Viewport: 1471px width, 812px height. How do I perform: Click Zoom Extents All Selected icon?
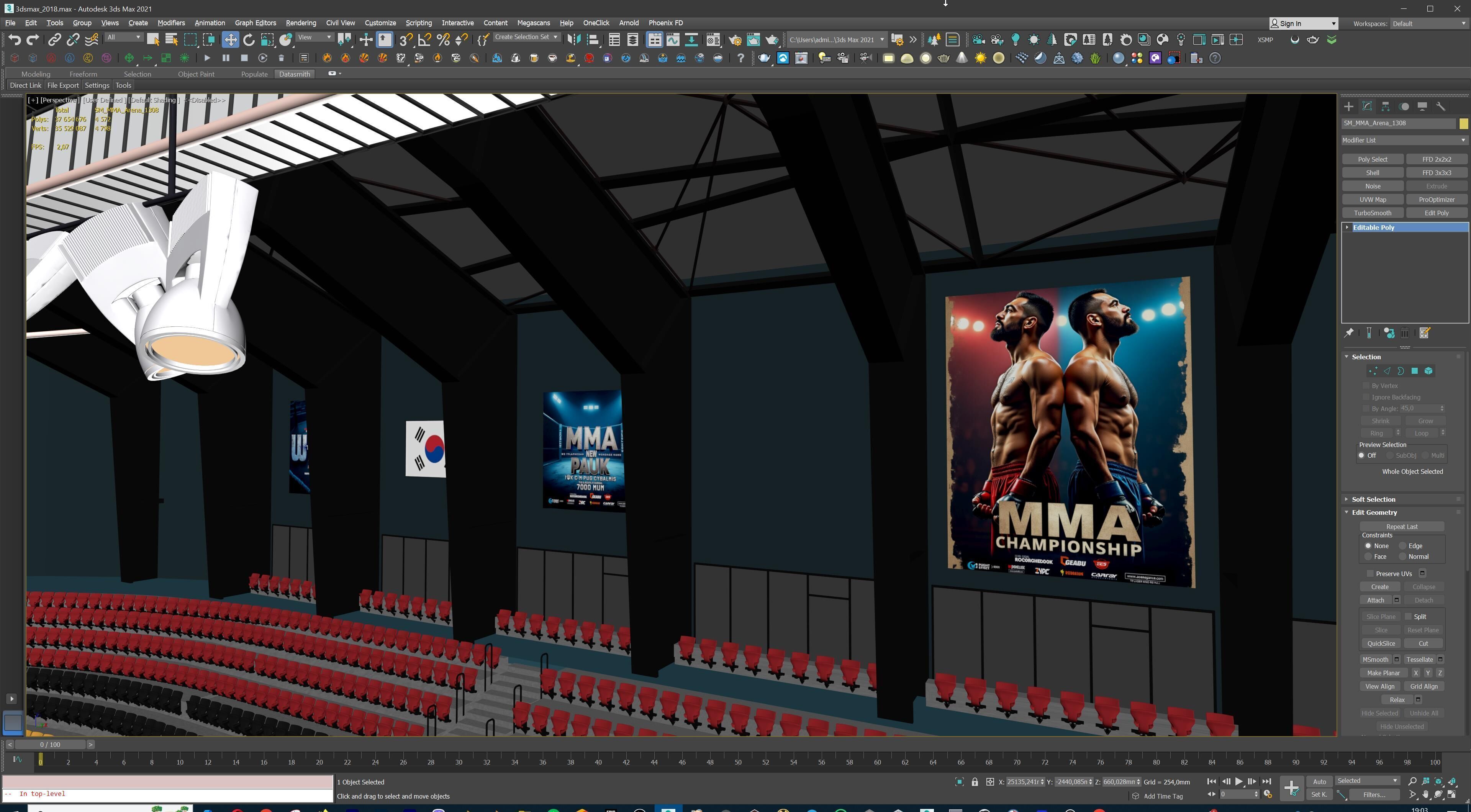pyautogui.click(x=1452, y=782)
